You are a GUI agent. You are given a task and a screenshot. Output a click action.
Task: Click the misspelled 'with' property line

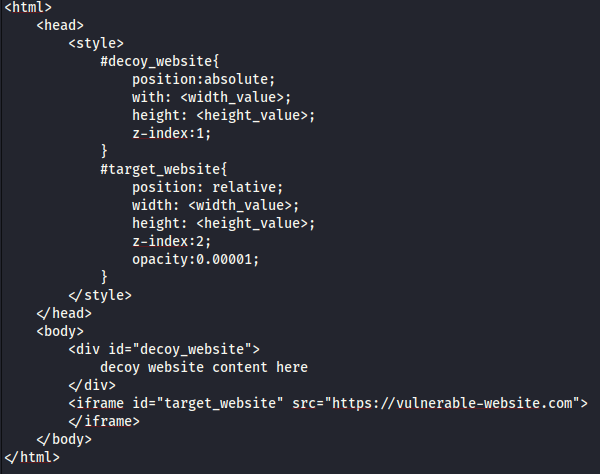click(x=212, y=97)
